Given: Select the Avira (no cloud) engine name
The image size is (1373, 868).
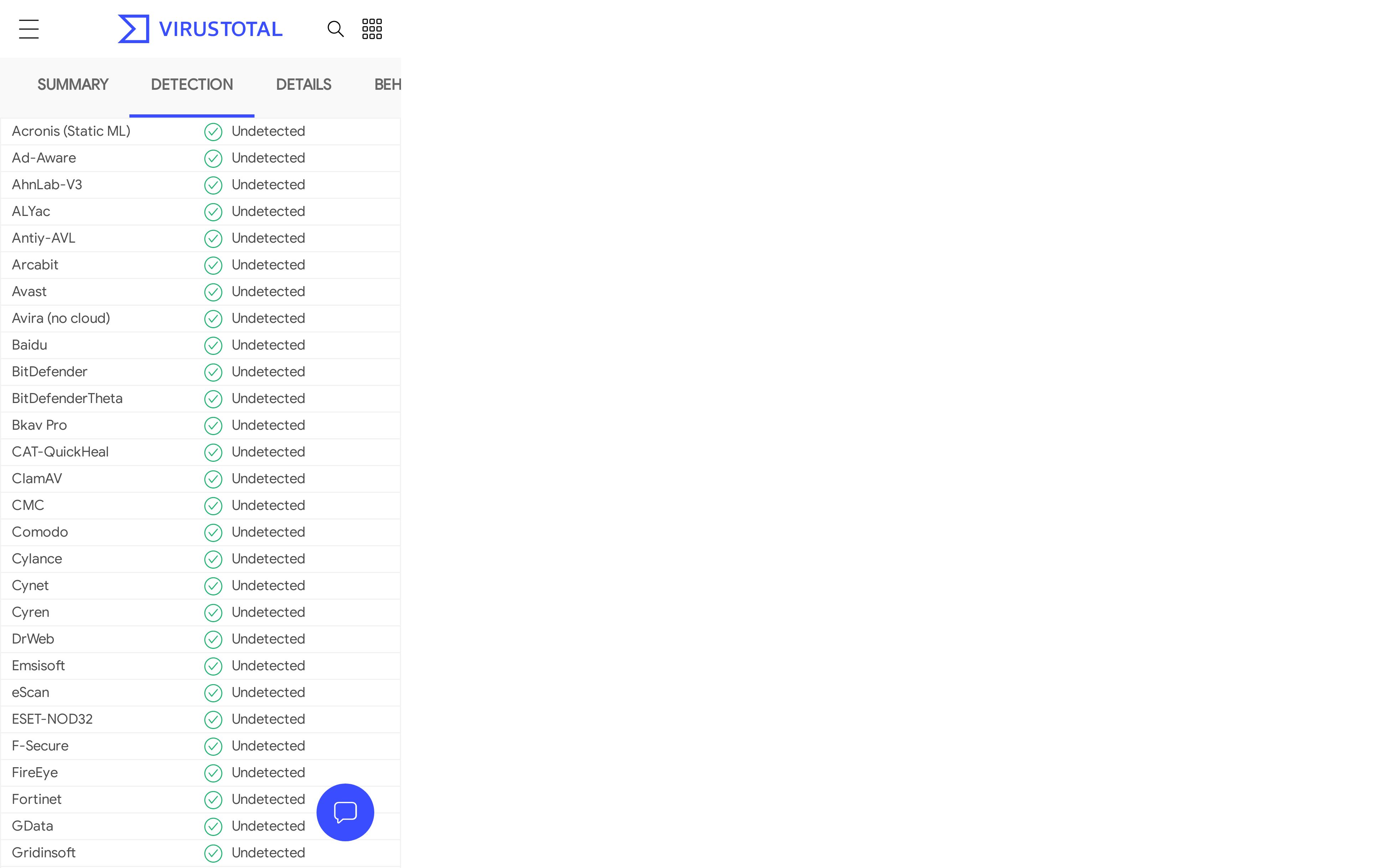Looking at the screenshot, I should [x=61, y=318].
